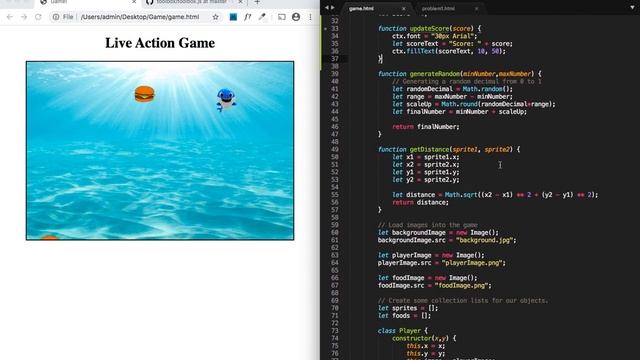The image size is (640, 360).
Task: Click the Live Action Game heading
Action: coord(160,43)
